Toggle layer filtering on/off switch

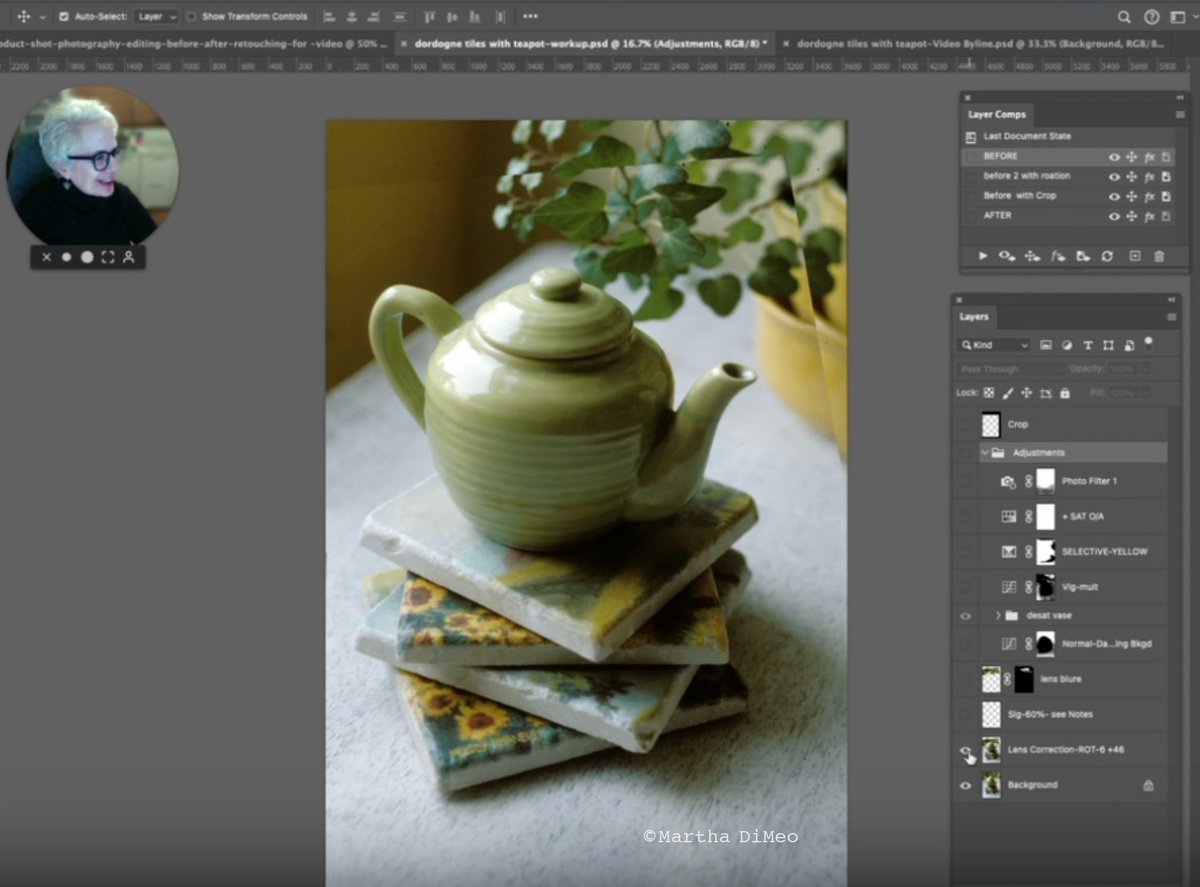point(1148,342)
